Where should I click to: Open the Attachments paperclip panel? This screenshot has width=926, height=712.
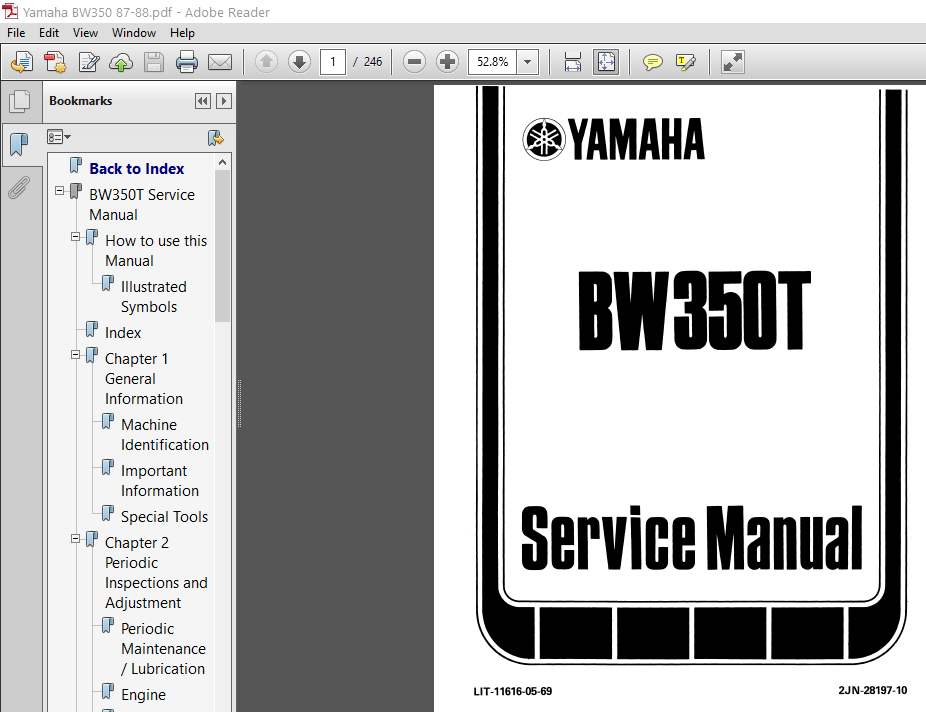[x=19, y=187]
